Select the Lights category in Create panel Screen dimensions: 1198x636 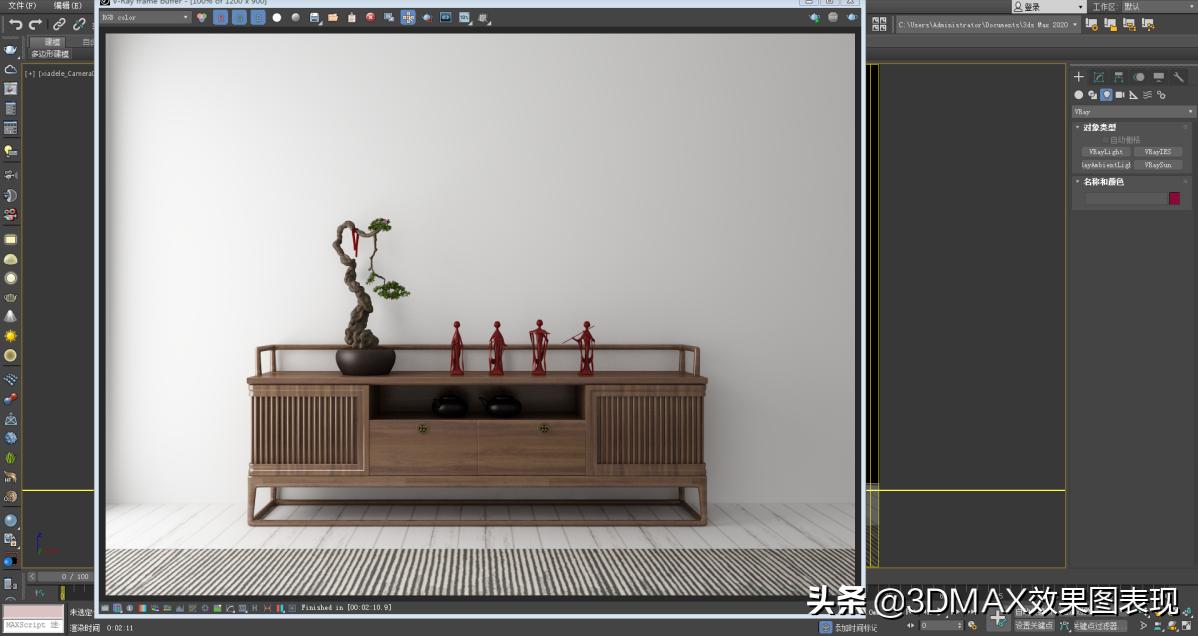[x=1107, y=95]
